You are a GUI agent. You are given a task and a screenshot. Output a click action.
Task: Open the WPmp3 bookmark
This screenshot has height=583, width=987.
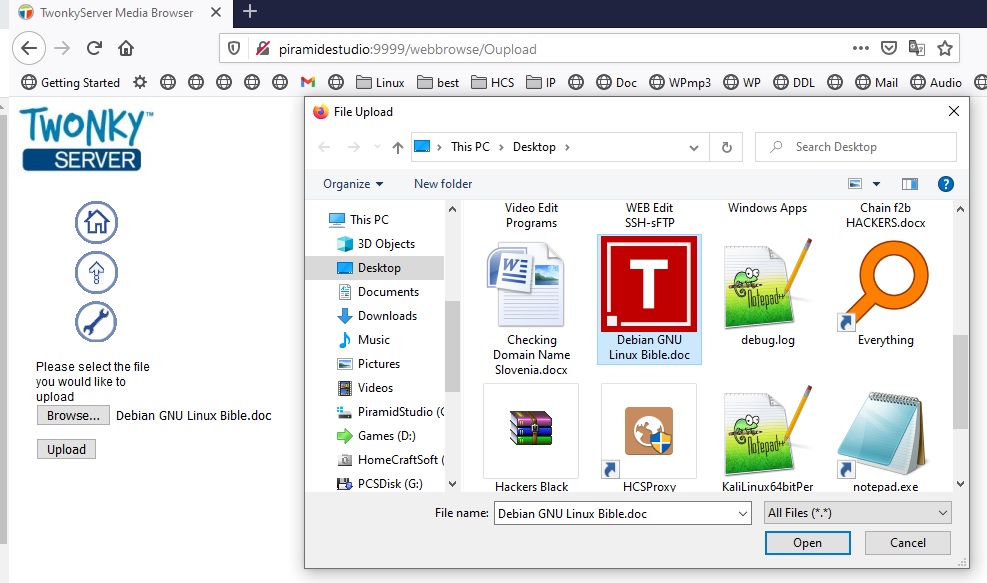tap(680, 82)
